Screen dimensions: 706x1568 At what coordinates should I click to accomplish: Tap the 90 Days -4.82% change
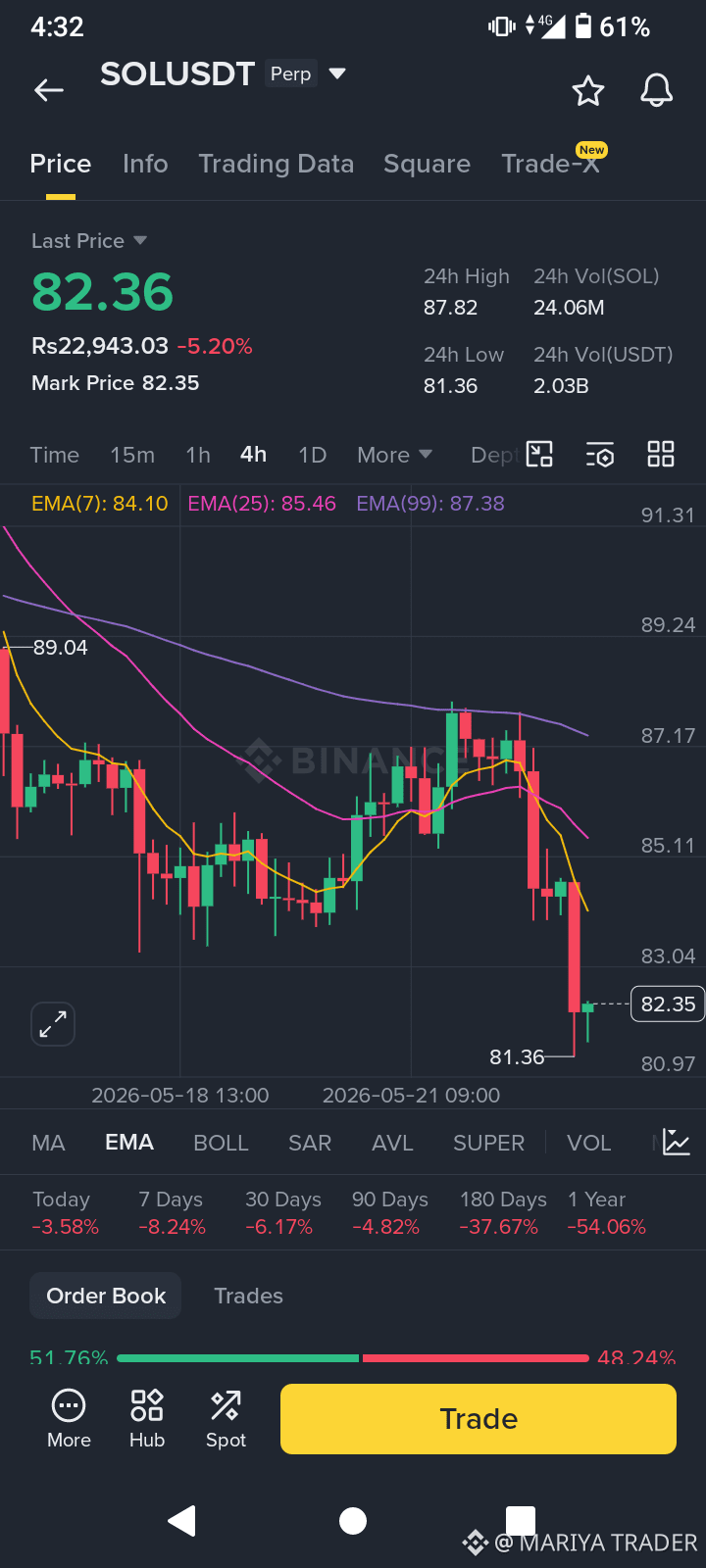coord(389,1213)
